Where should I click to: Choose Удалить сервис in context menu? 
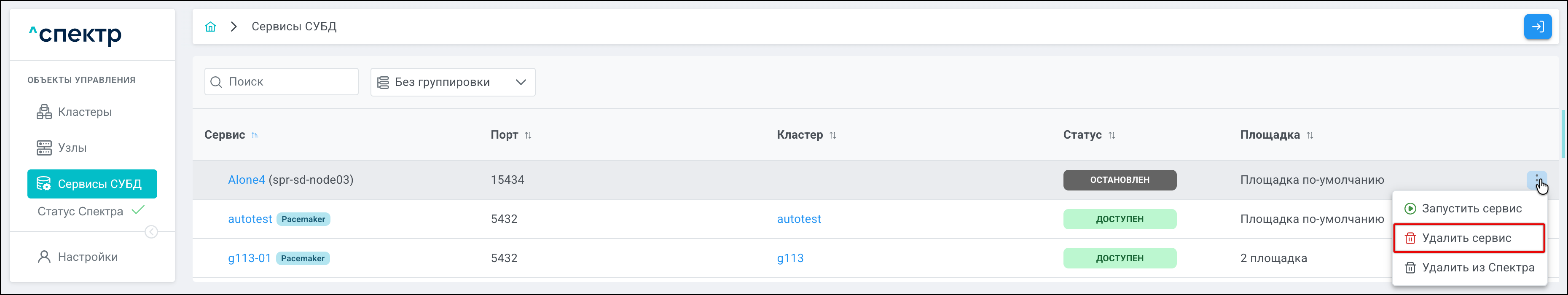pyautogui.click(x=1466, y=238)
